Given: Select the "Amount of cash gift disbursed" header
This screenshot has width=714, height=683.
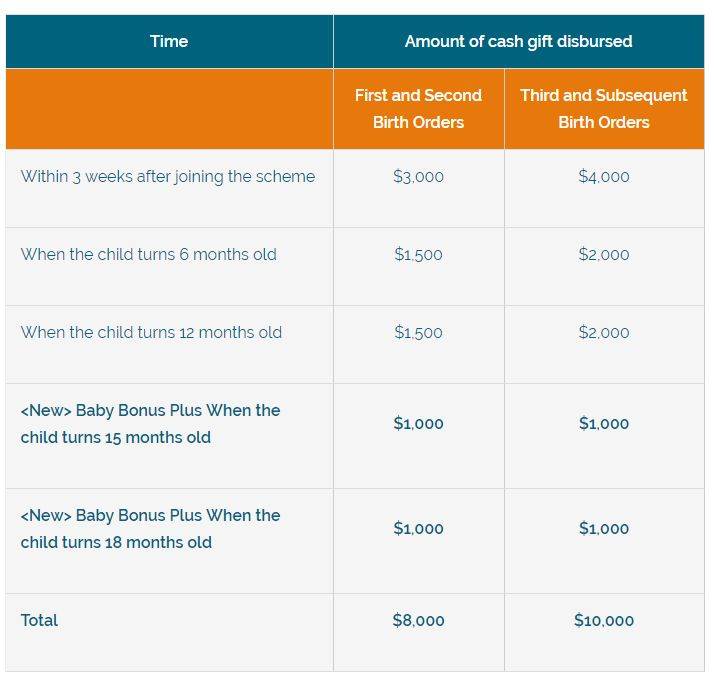Looking at the screenshot, I should 518,41.
